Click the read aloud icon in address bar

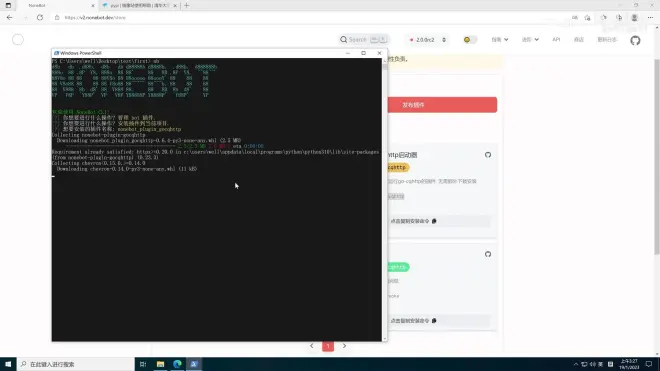(575, 18)
